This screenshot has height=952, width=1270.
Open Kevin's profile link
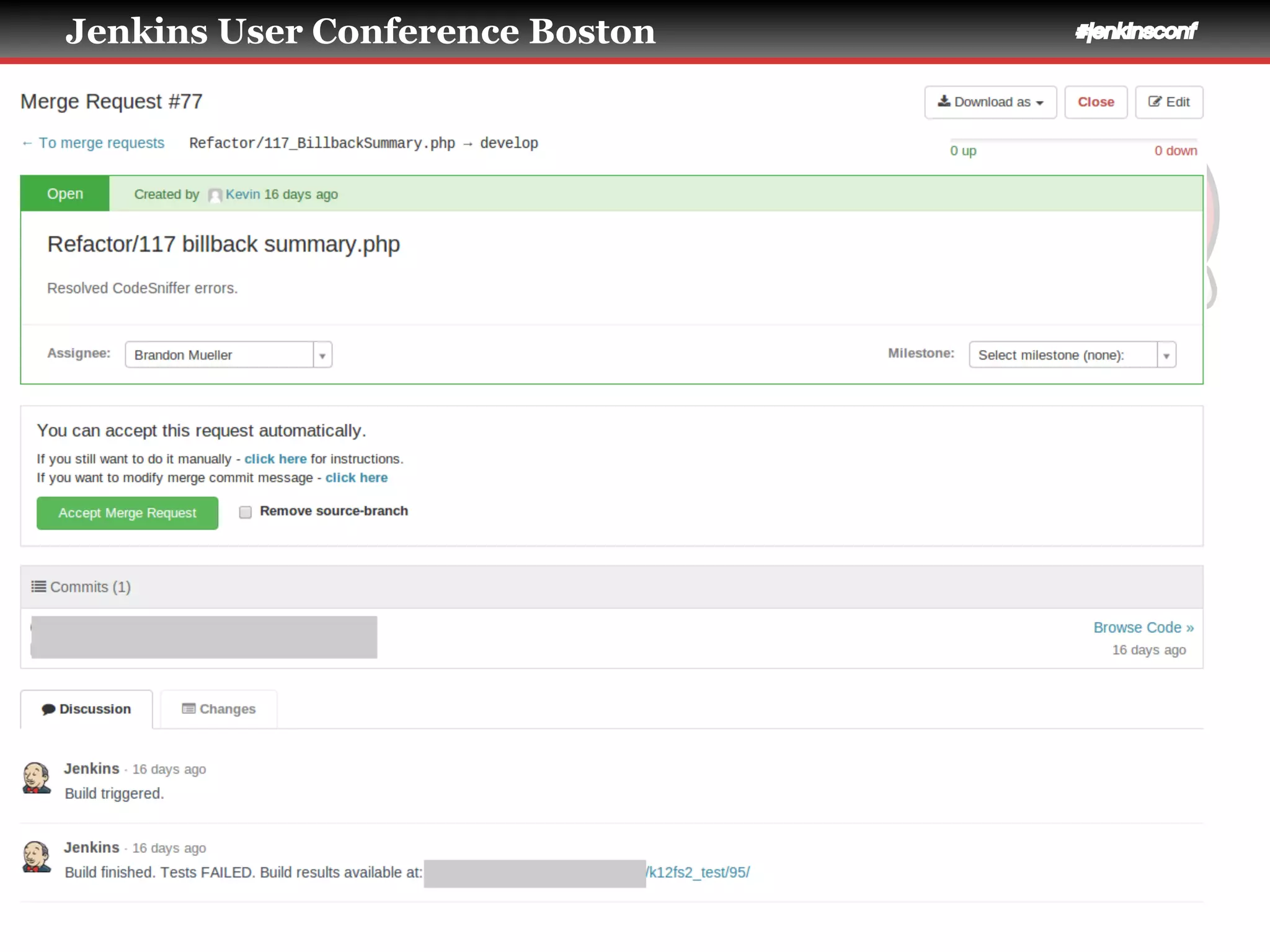(x=242, y=194)
